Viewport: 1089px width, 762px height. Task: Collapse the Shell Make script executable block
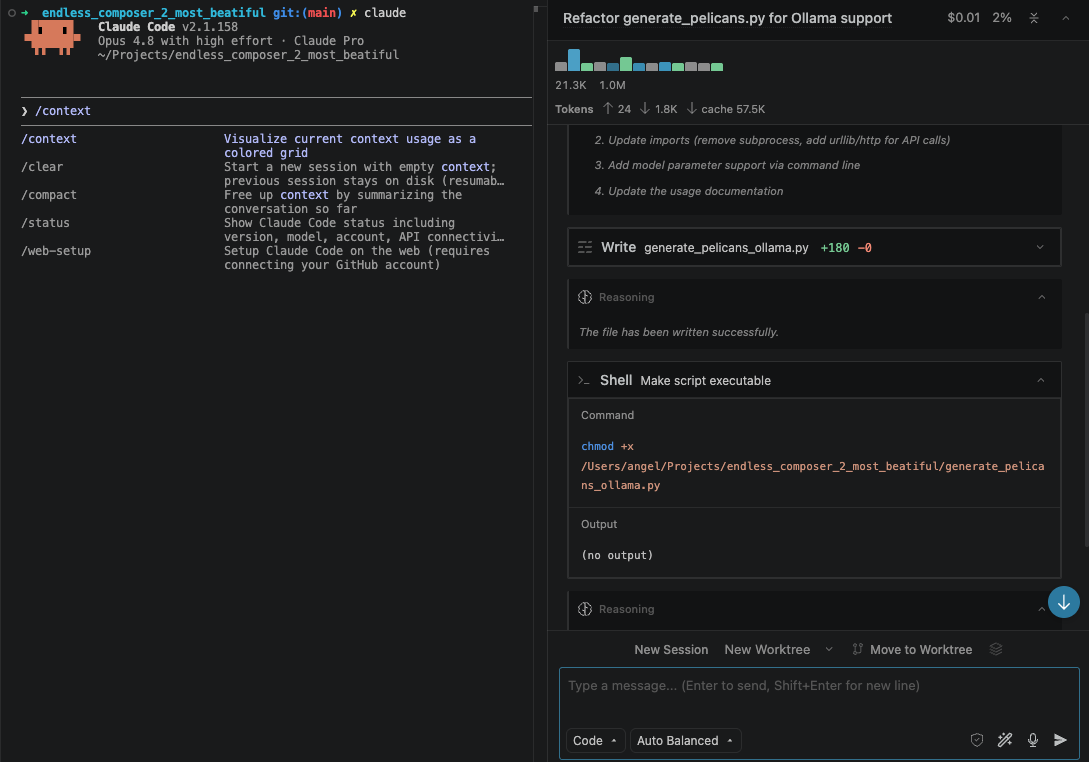click(x=1040, y=381)
